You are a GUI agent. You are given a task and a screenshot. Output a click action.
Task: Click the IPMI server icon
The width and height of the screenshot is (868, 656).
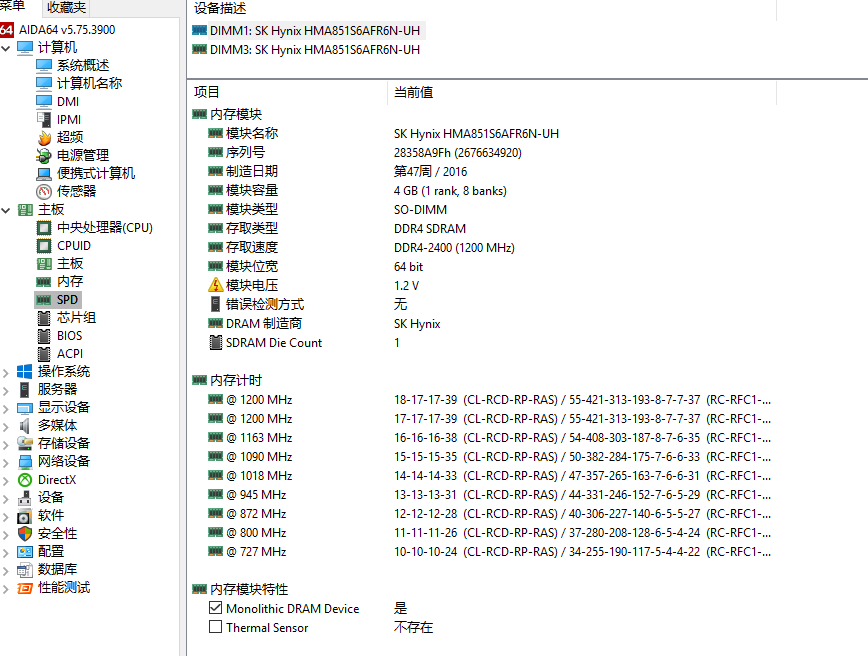(x=44, y=120)
